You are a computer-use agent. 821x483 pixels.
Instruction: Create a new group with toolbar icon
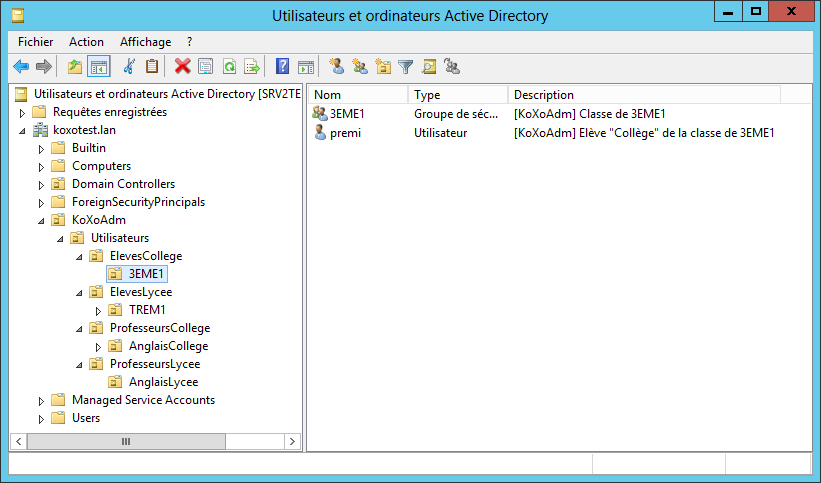tap(360, 67)
